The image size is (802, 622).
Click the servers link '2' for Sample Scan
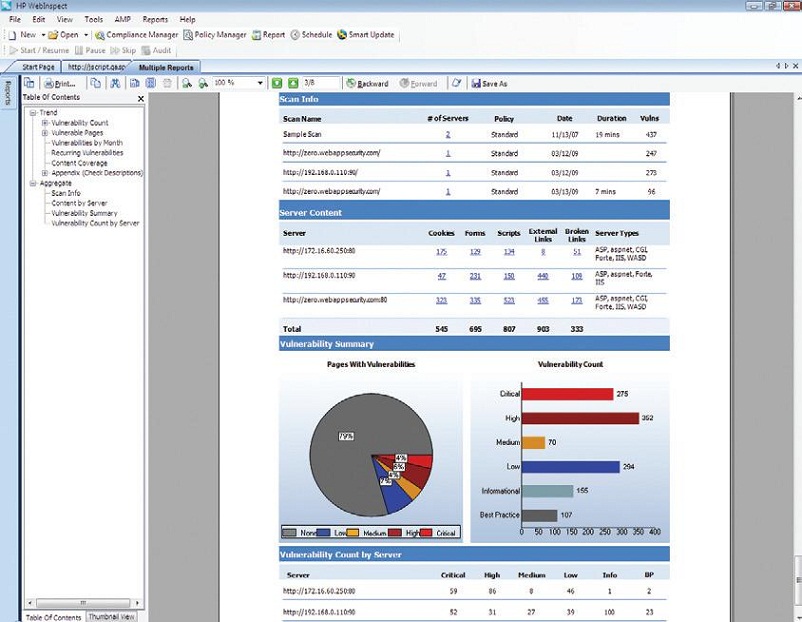(x=448, y=135)
